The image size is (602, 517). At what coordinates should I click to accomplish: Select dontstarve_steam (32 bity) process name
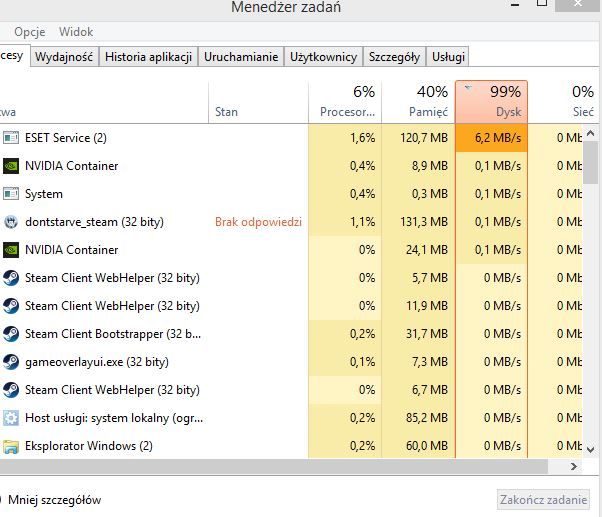94,222
